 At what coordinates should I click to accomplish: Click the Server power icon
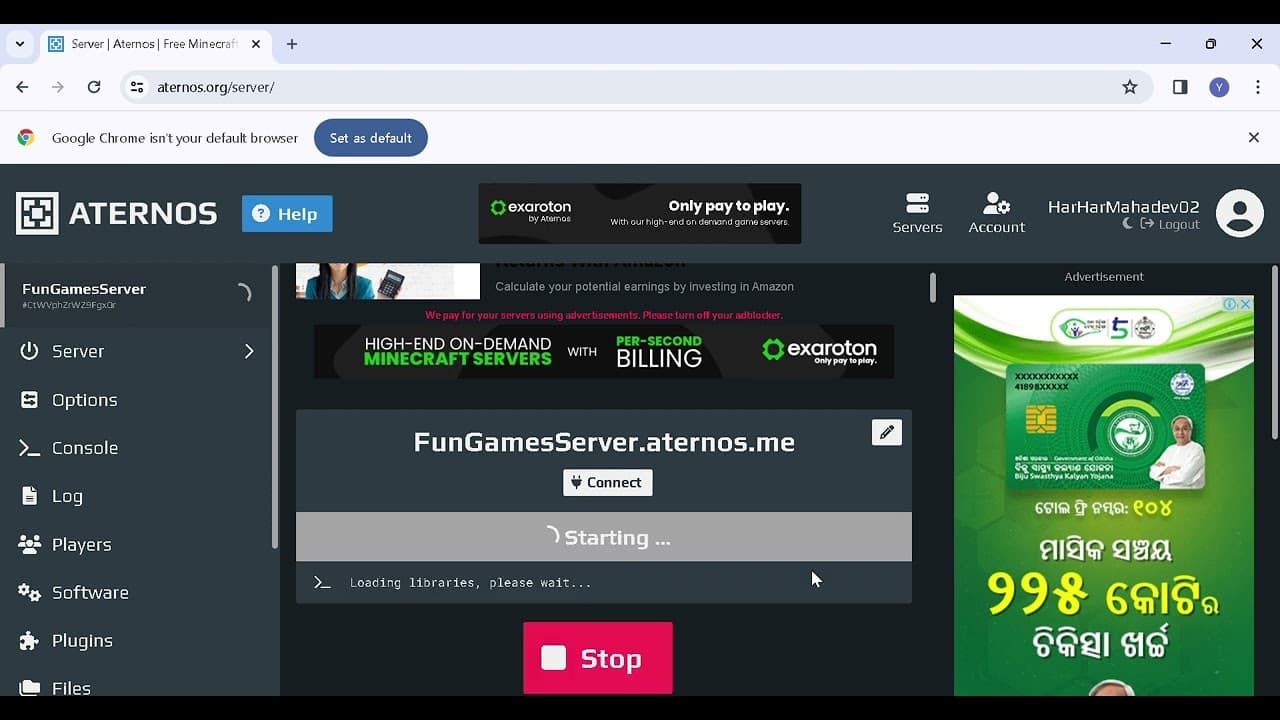pyautogui.click(x=30, y=351)
